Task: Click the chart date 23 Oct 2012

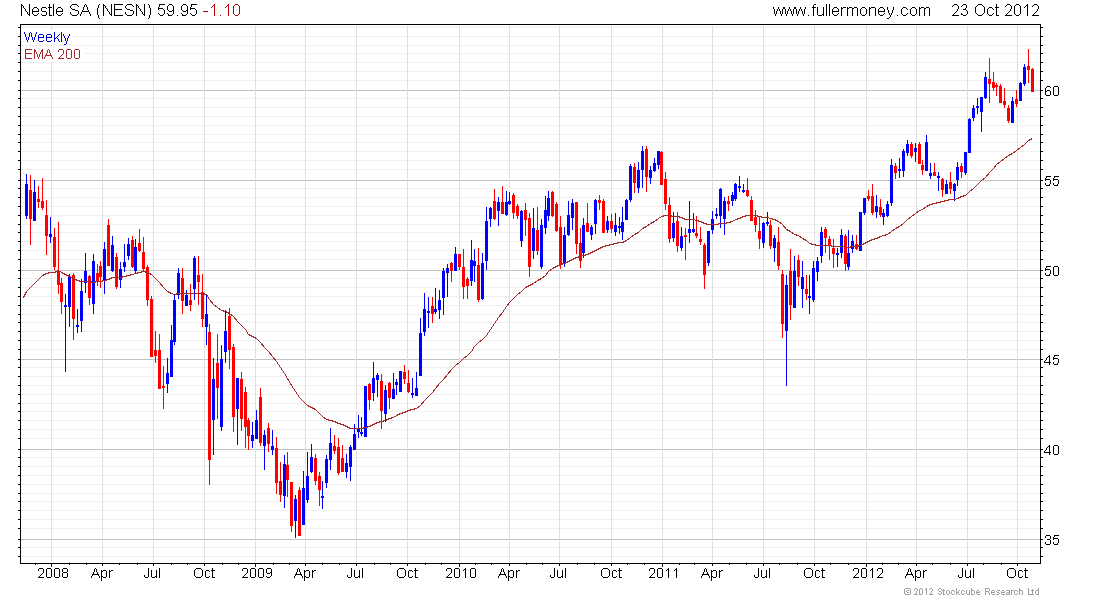Action: pyautogui.click(x=995, y=11)
